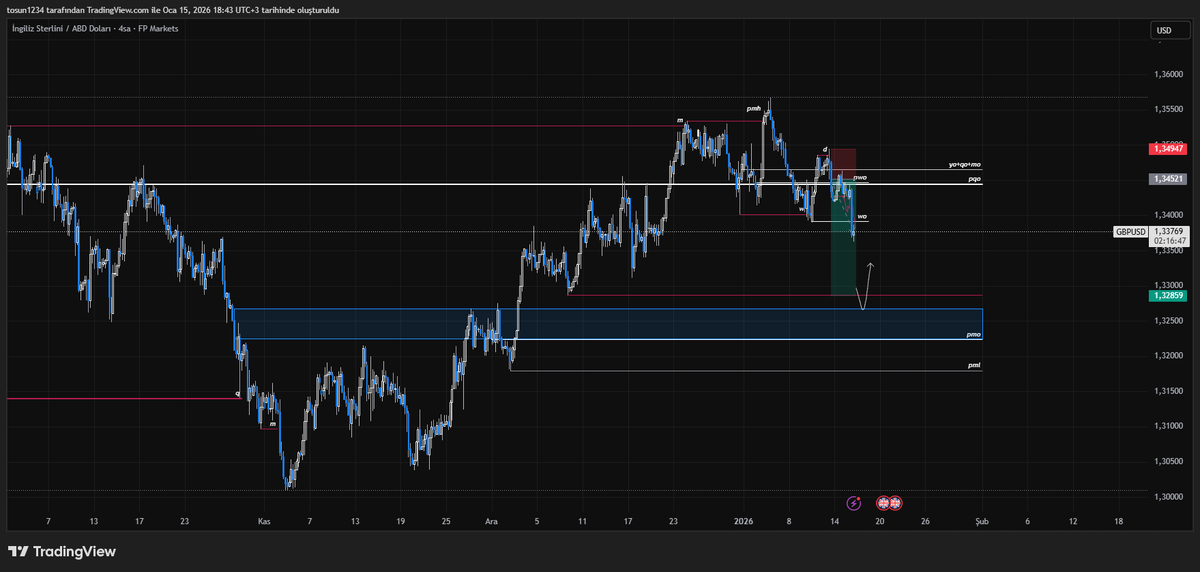Click the red 1,34947 price label
Image resolution: width=1200 pixels, height=572 pixels.
coord(1168,148)
